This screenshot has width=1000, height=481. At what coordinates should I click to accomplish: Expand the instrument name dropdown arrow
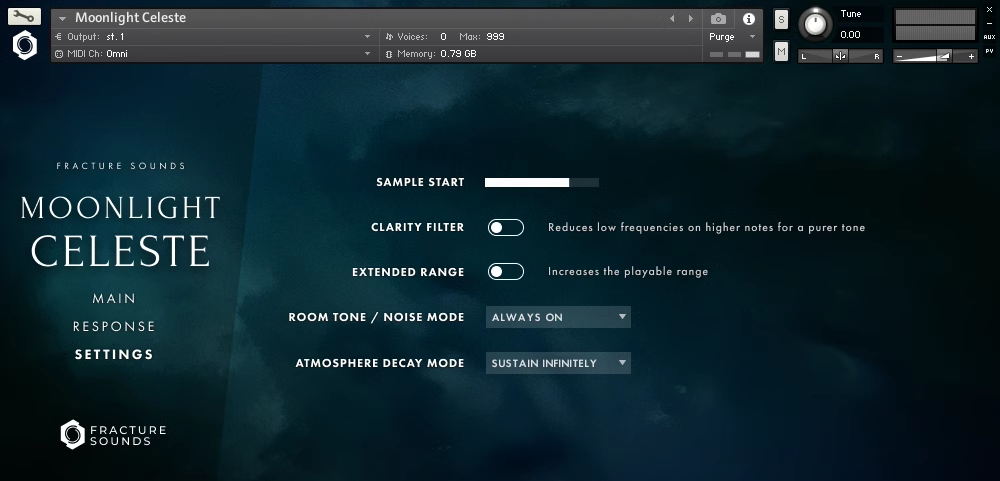pos(62,18)
